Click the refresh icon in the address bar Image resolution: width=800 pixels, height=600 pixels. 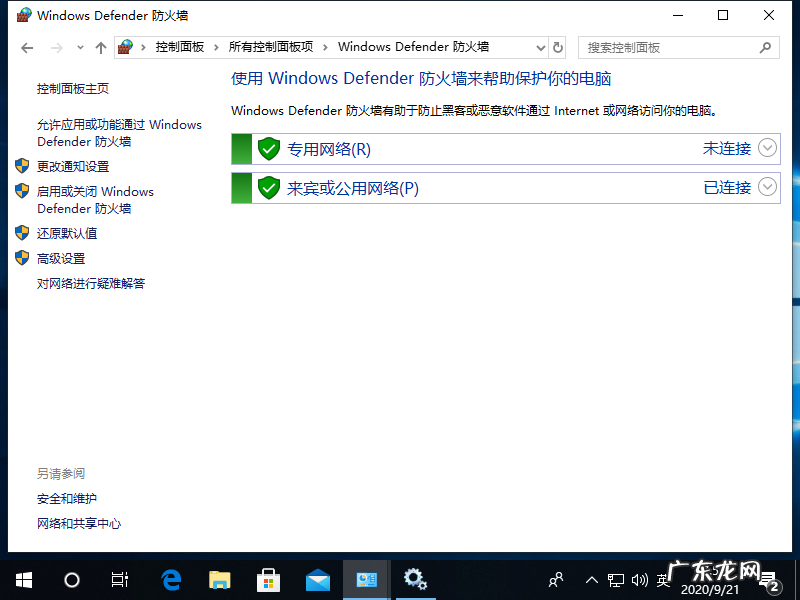click(557, 47)
